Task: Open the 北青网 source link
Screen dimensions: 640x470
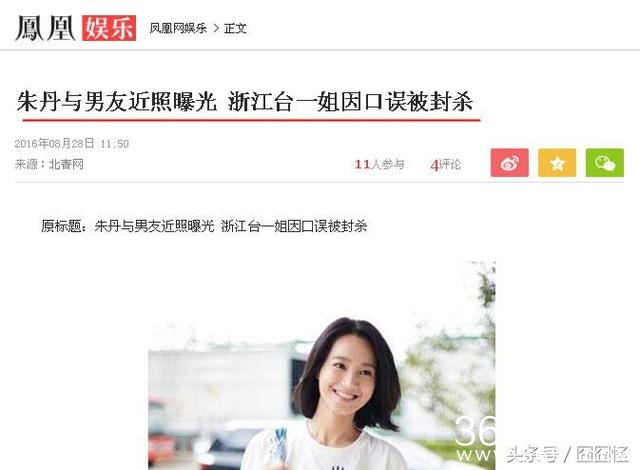Action: [67, 164]
